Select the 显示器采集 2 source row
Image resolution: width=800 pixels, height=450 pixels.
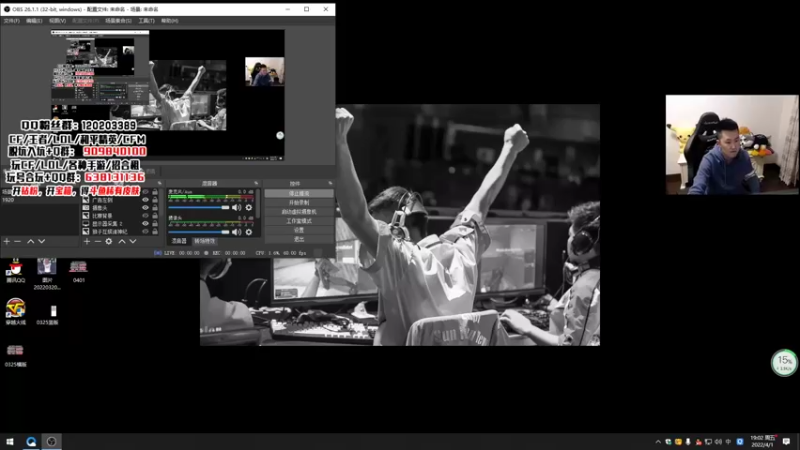[x=120, y=223]
